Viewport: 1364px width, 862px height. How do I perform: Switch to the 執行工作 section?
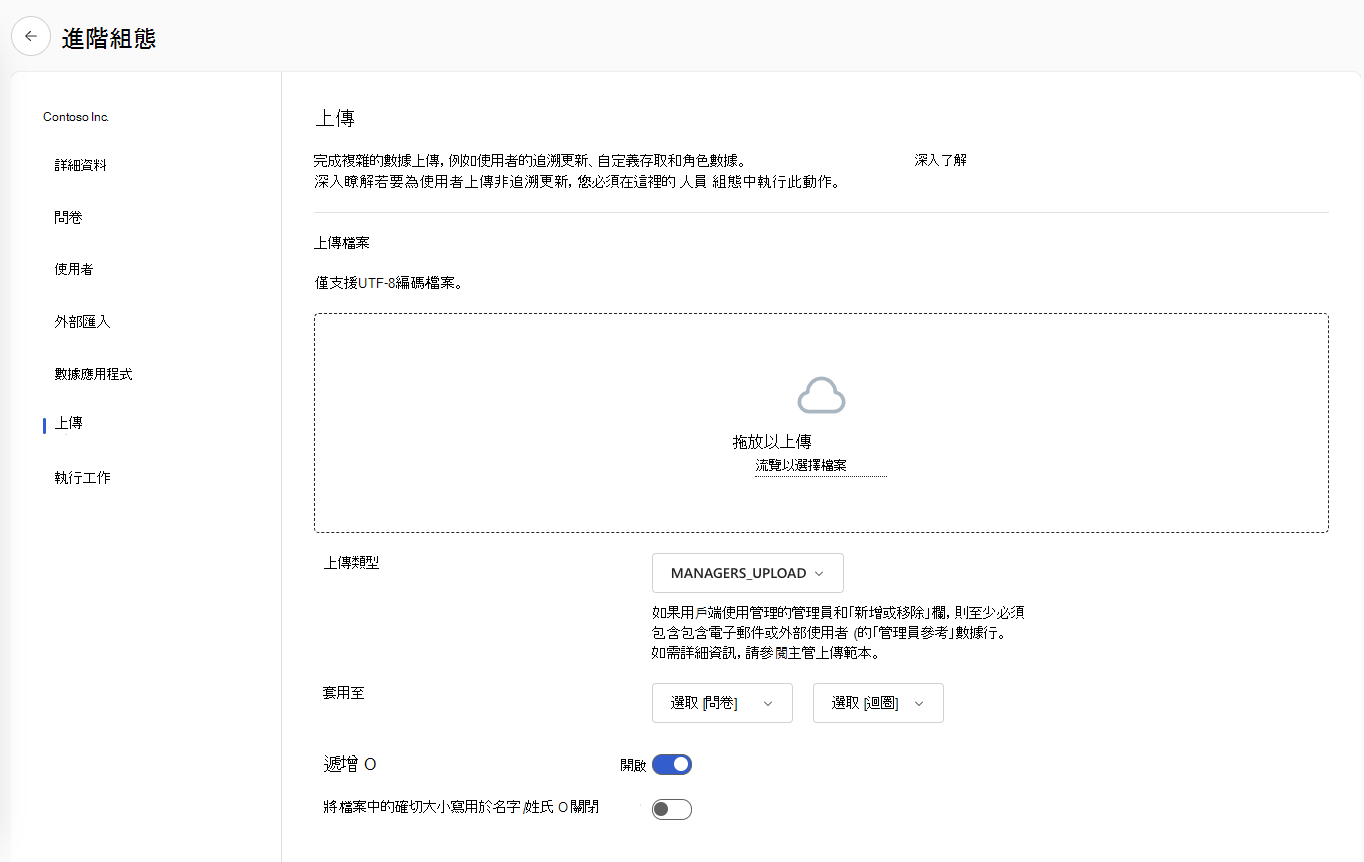pos(80,477)
